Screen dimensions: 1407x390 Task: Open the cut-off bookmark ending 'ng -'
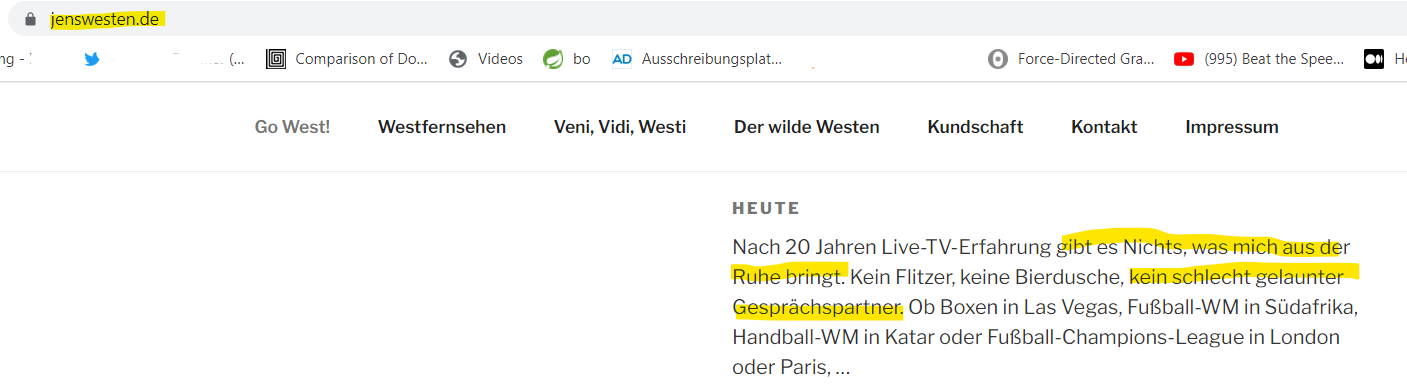pyautogui.click(x=17, y=59)
